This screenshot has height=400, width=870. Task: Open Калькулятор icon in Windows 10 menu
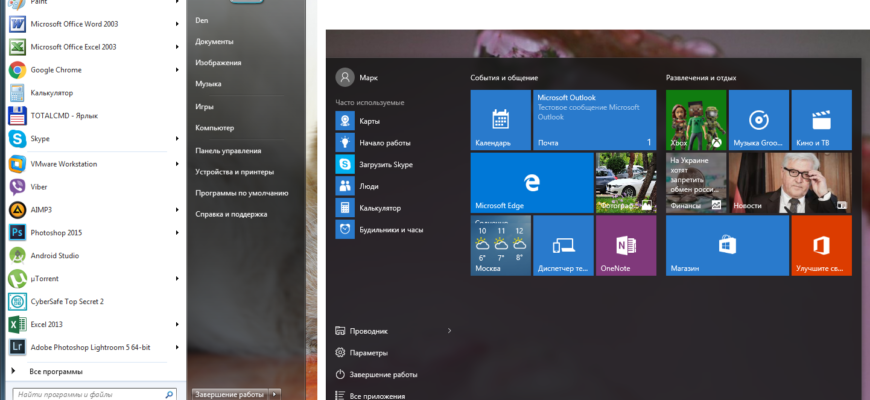[345, 208]
